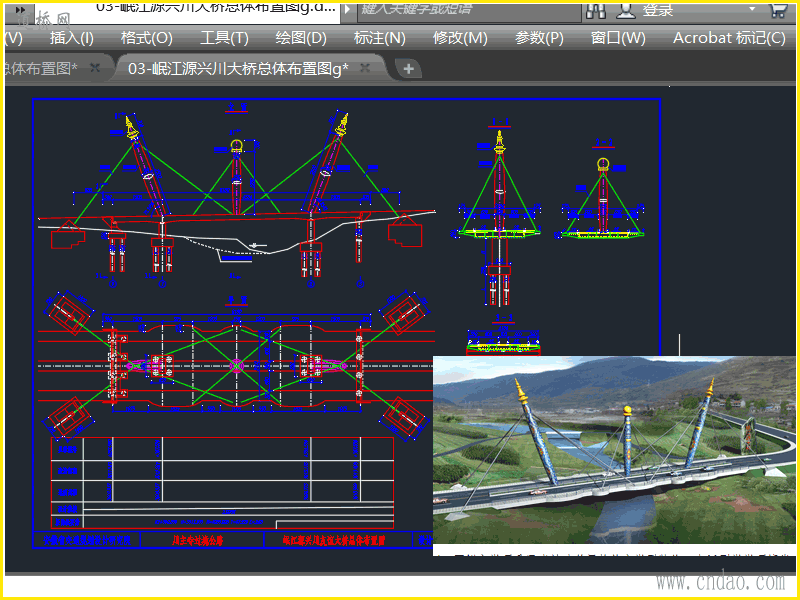Close the partially hidden 总体布置图* tab
800x600 pixels.
pyautogui.click(x=95, y=67)
